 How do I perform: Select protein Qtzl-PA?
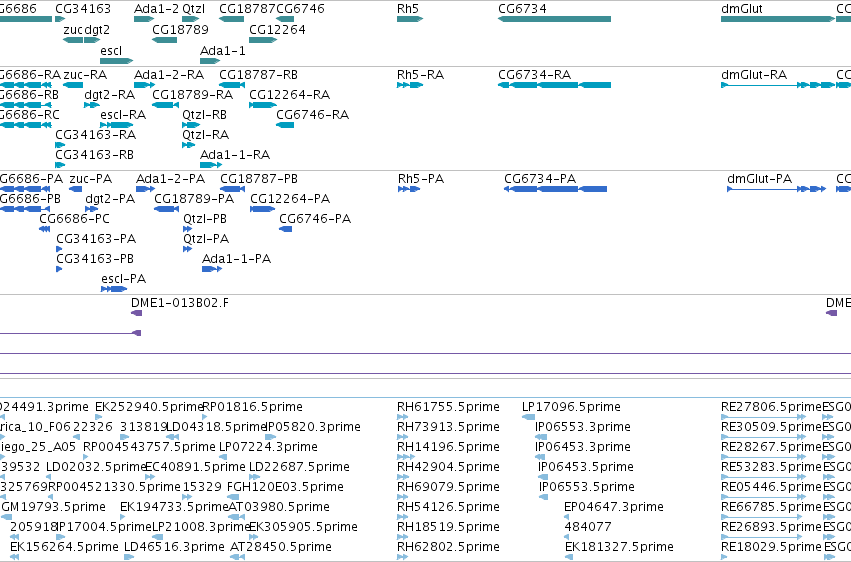click(x=187, y=250)
